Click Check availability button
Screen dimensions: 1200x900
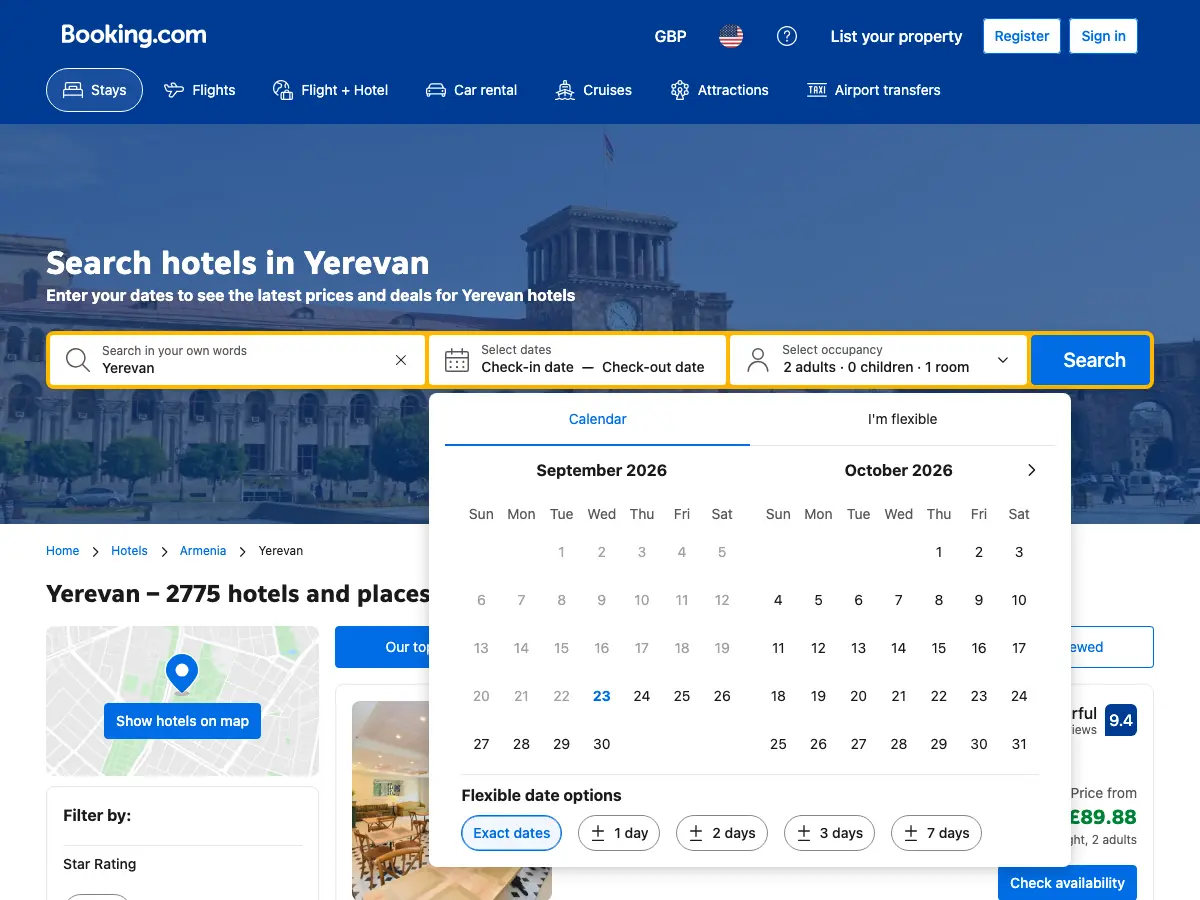tap(1067, 883)
